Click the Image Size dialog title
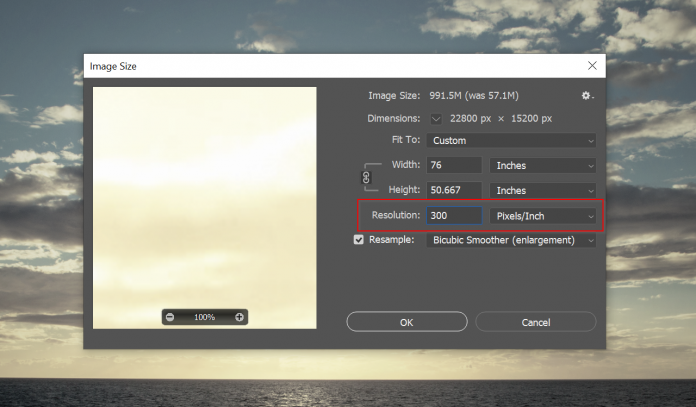The height and width of the screenshot is (407, 696). [x=113, y=66]
